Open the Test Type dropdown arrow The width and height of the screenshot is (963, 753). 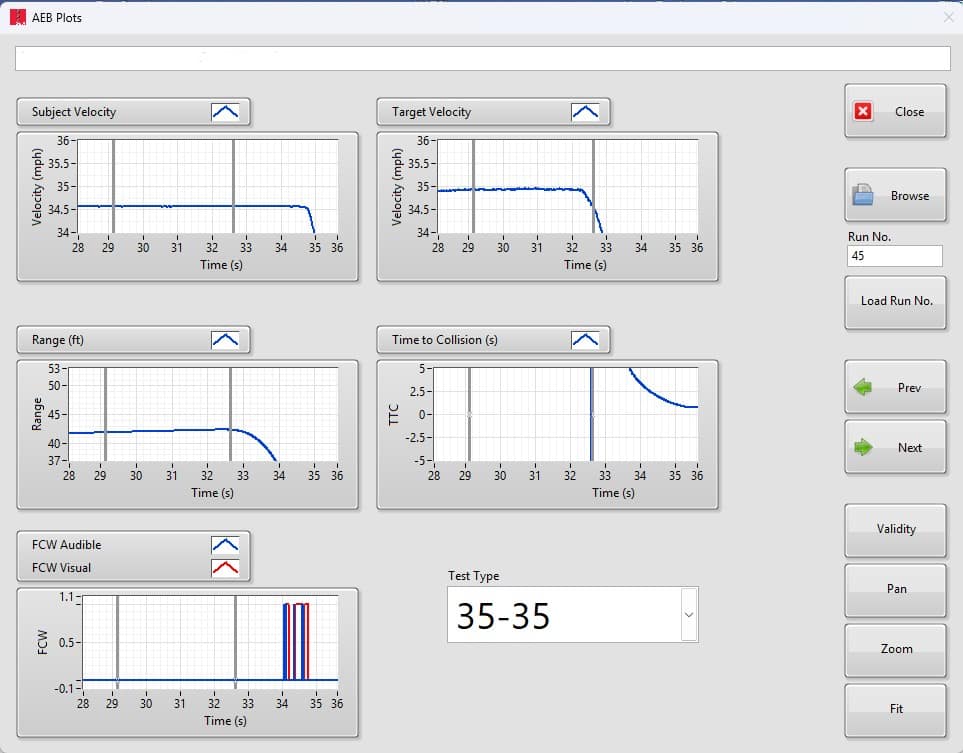click(x=689, y=614)
